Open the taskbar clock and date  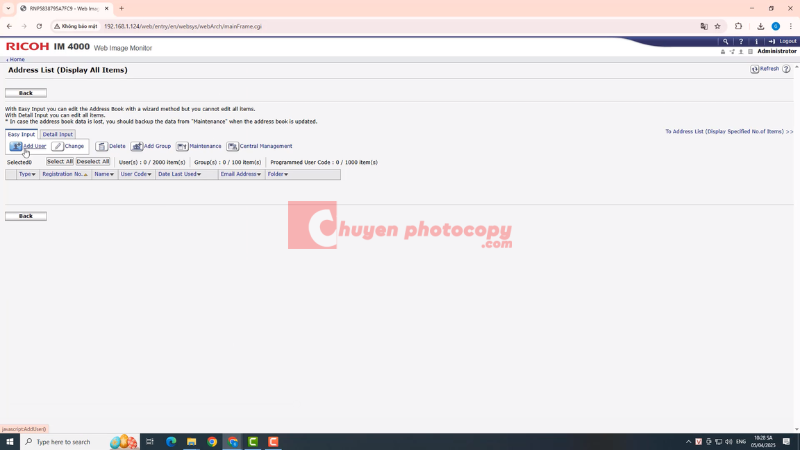[x=763, y=442]
